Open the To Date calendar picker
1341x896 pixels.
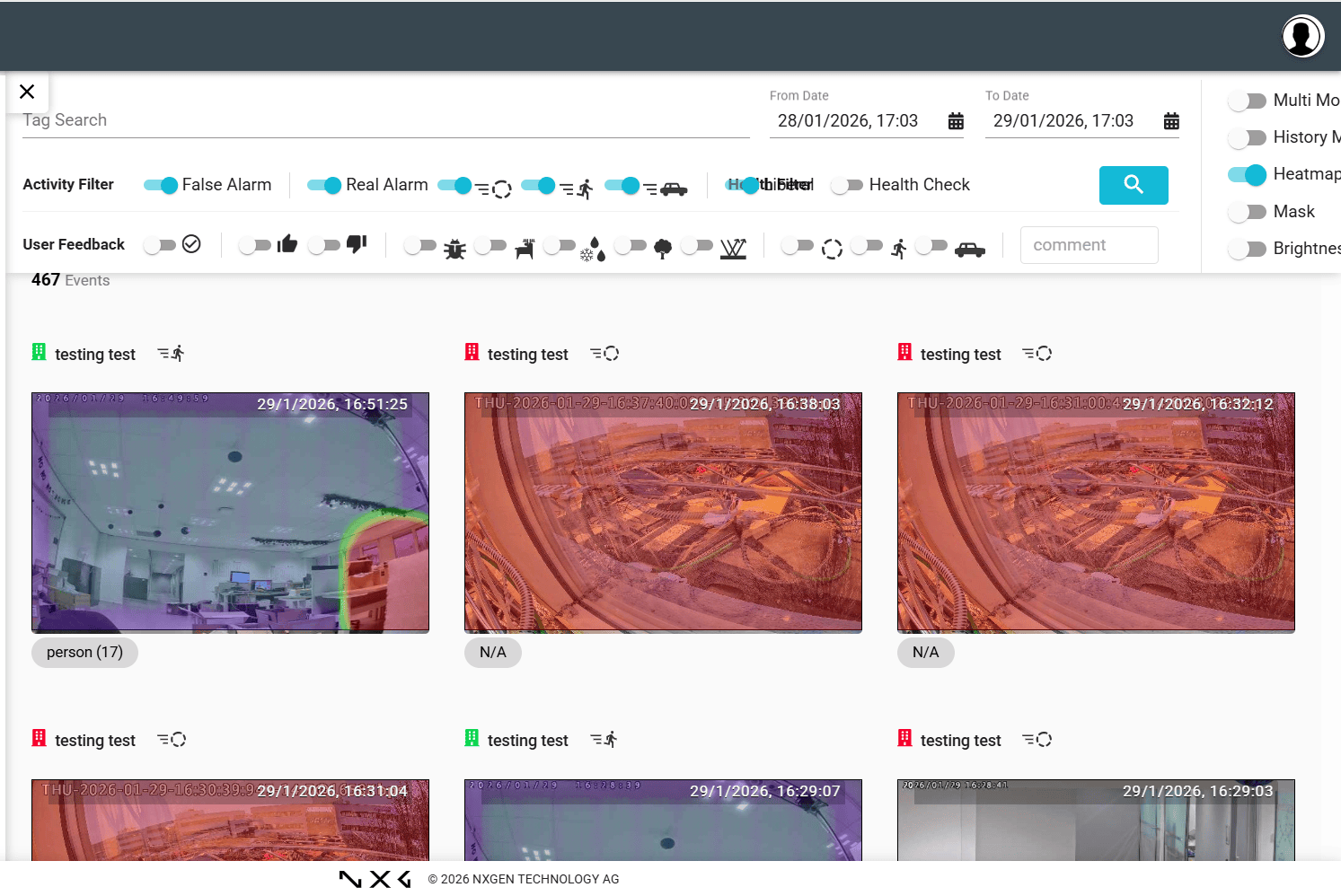1171,121
